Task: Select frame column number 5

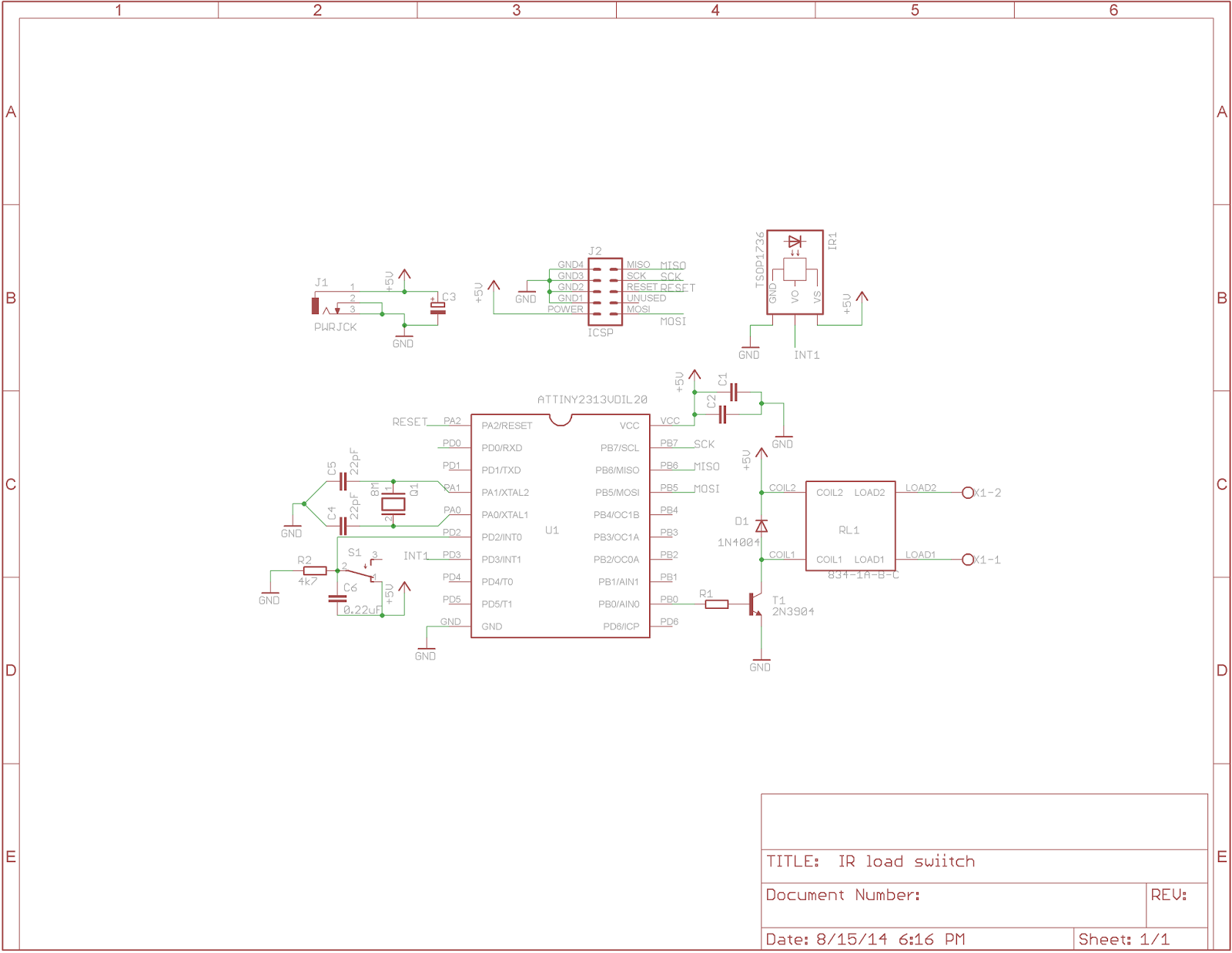Action: [x=915, y=10]
